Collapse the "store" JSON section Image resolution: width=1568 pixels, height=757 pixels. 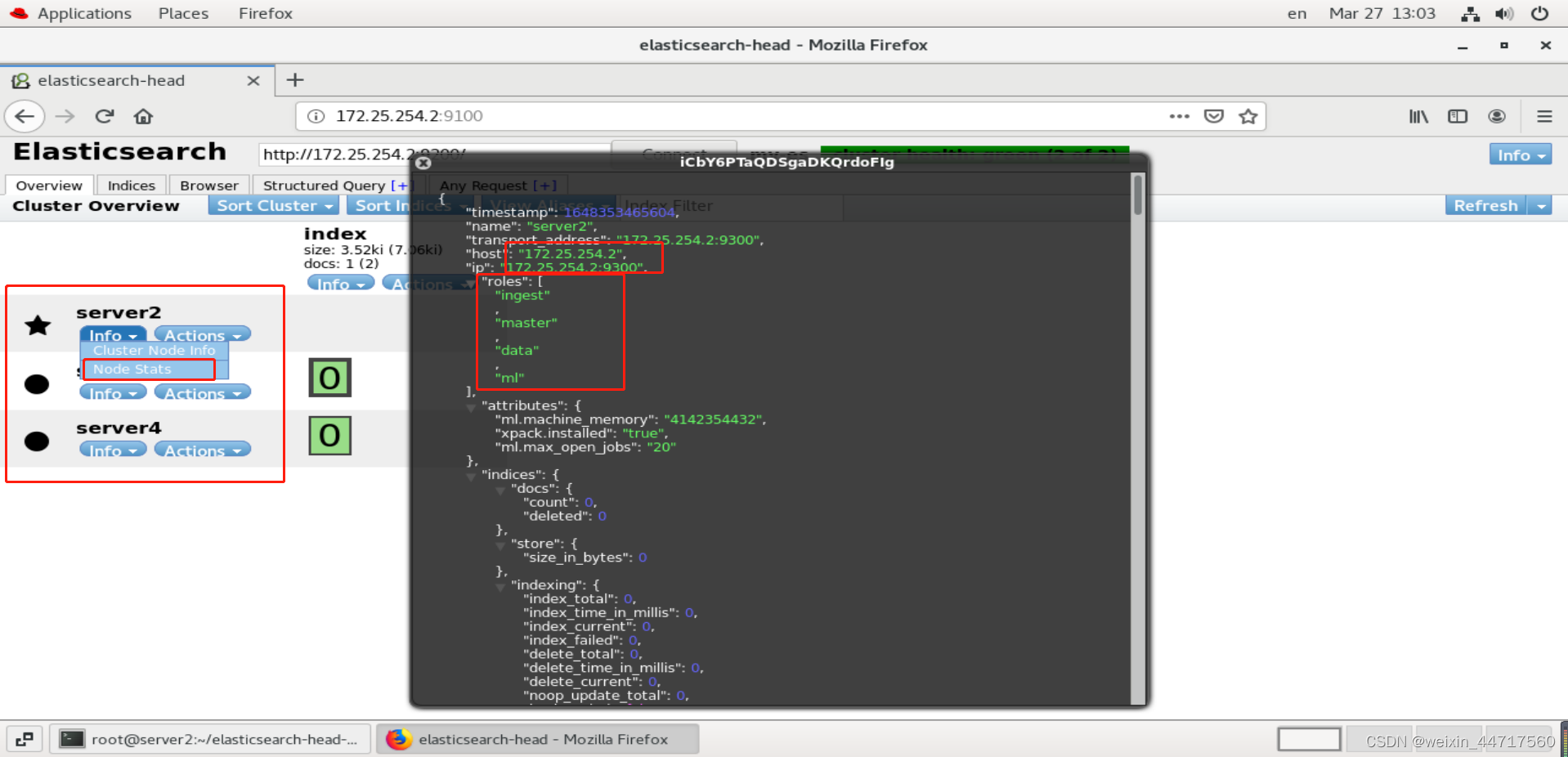coord(500,545)
